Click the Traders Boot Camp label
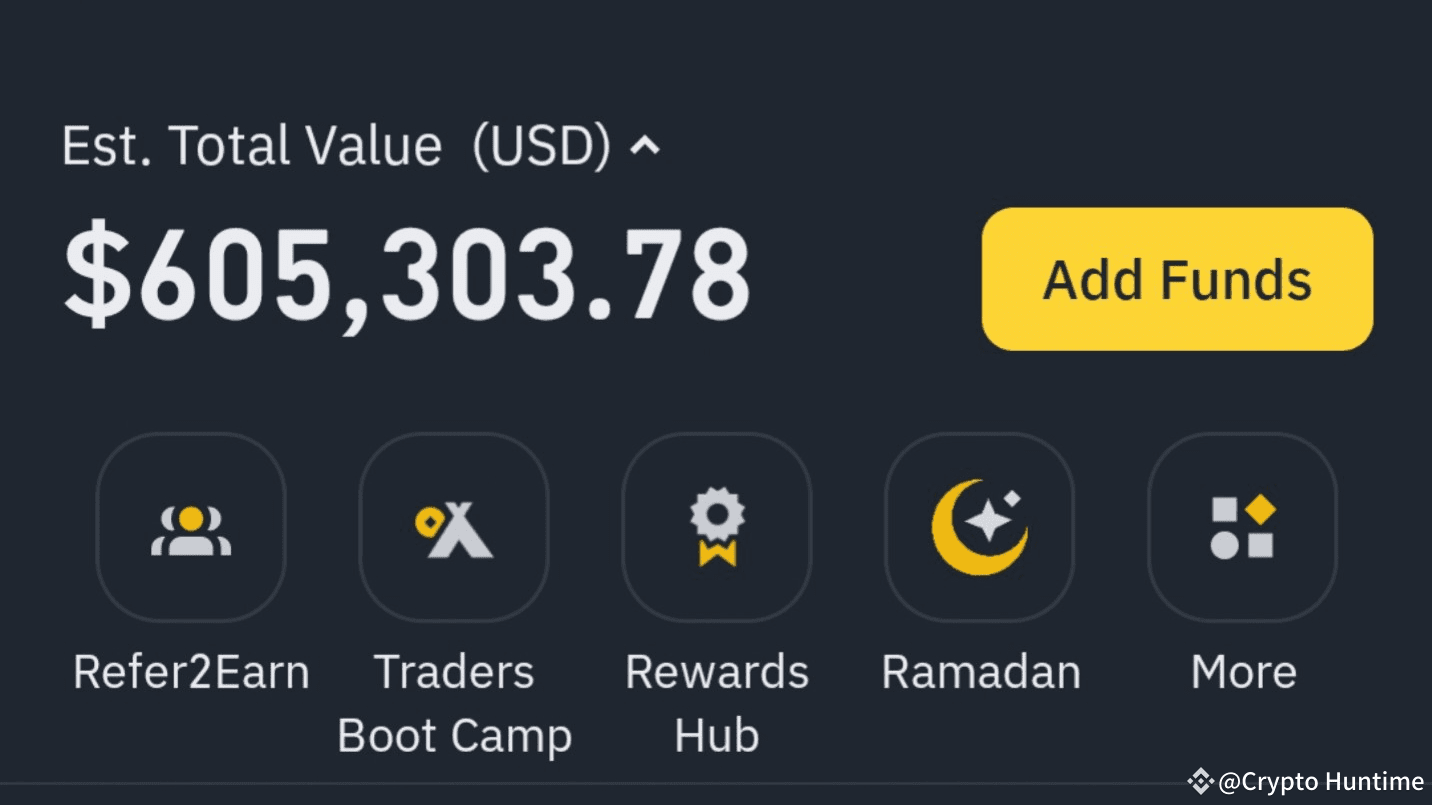Viewport: 1432px width, 805px height. [x=454, y=703]
